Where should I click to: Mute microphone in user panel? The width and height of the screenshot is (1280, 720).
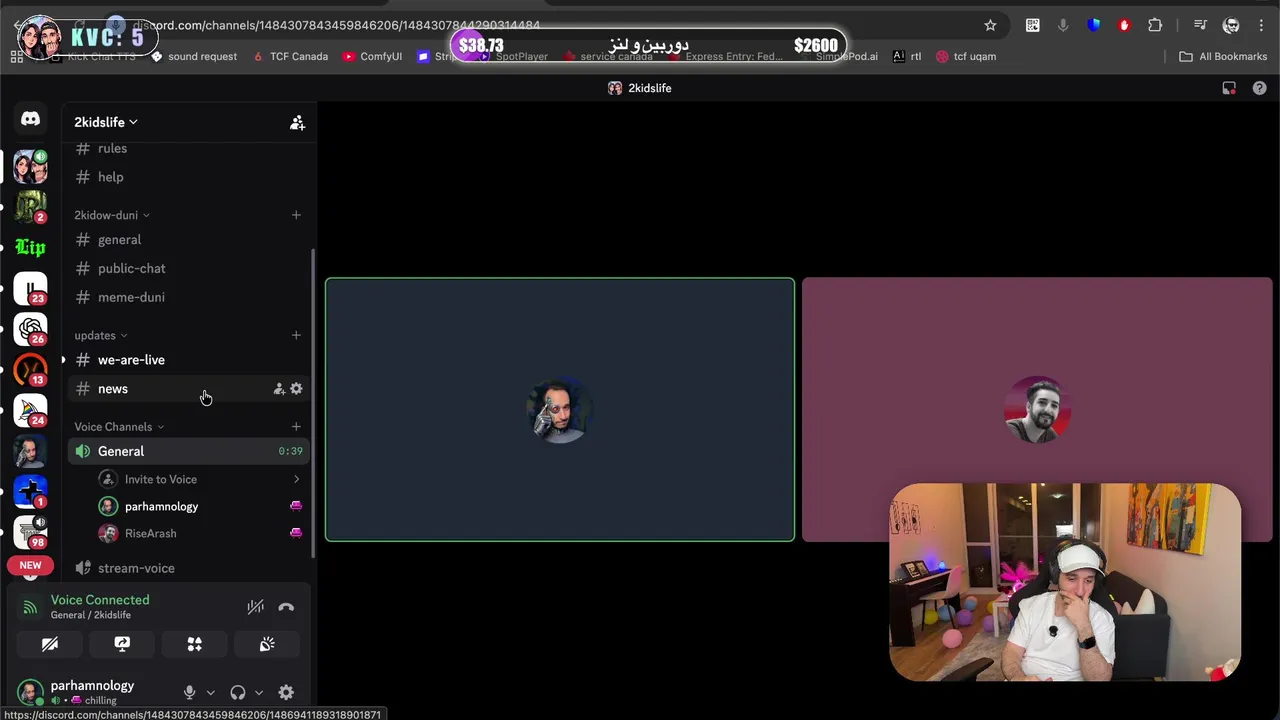coord(189,692)
